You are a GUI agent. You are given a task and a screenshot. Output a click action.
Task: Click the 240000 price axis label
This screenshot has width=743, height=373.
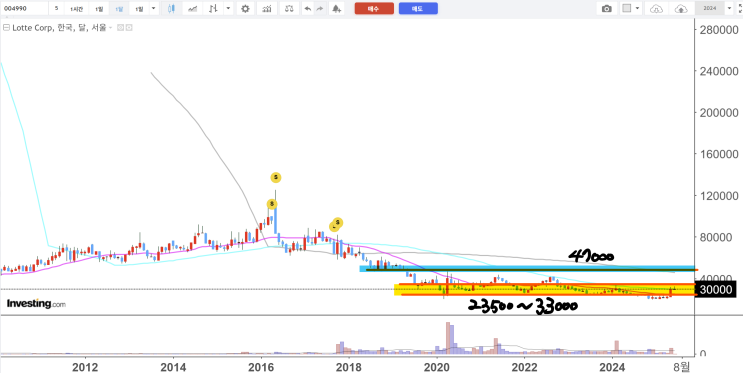point(718,72)
